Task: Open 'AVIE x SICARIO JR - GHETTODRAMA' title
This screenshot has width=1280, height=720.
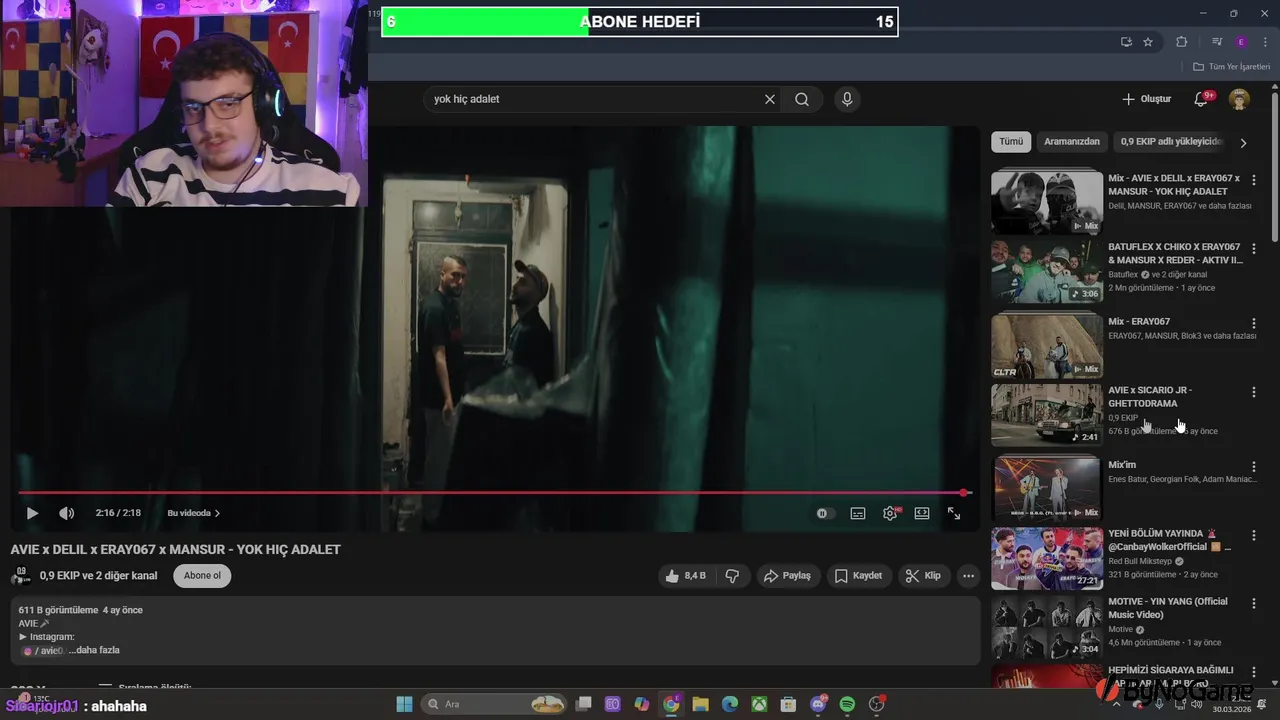Action: coord(1150,397)
